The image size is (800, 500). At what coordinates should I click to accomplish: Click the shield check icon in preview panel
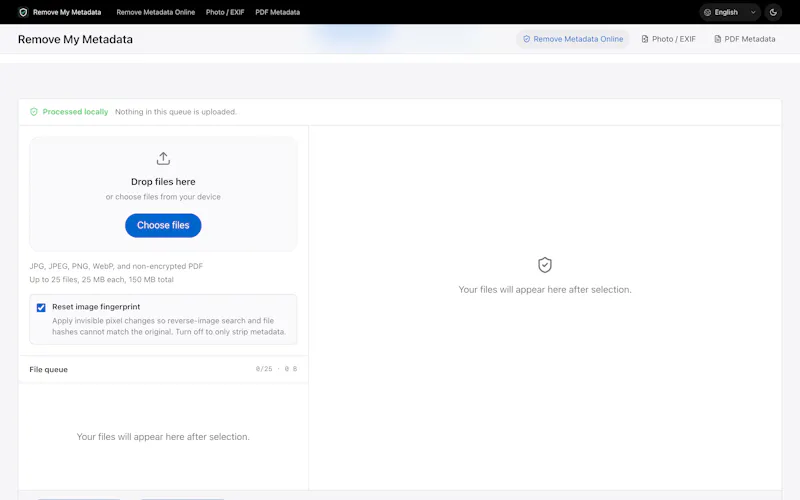click(545, 265)
